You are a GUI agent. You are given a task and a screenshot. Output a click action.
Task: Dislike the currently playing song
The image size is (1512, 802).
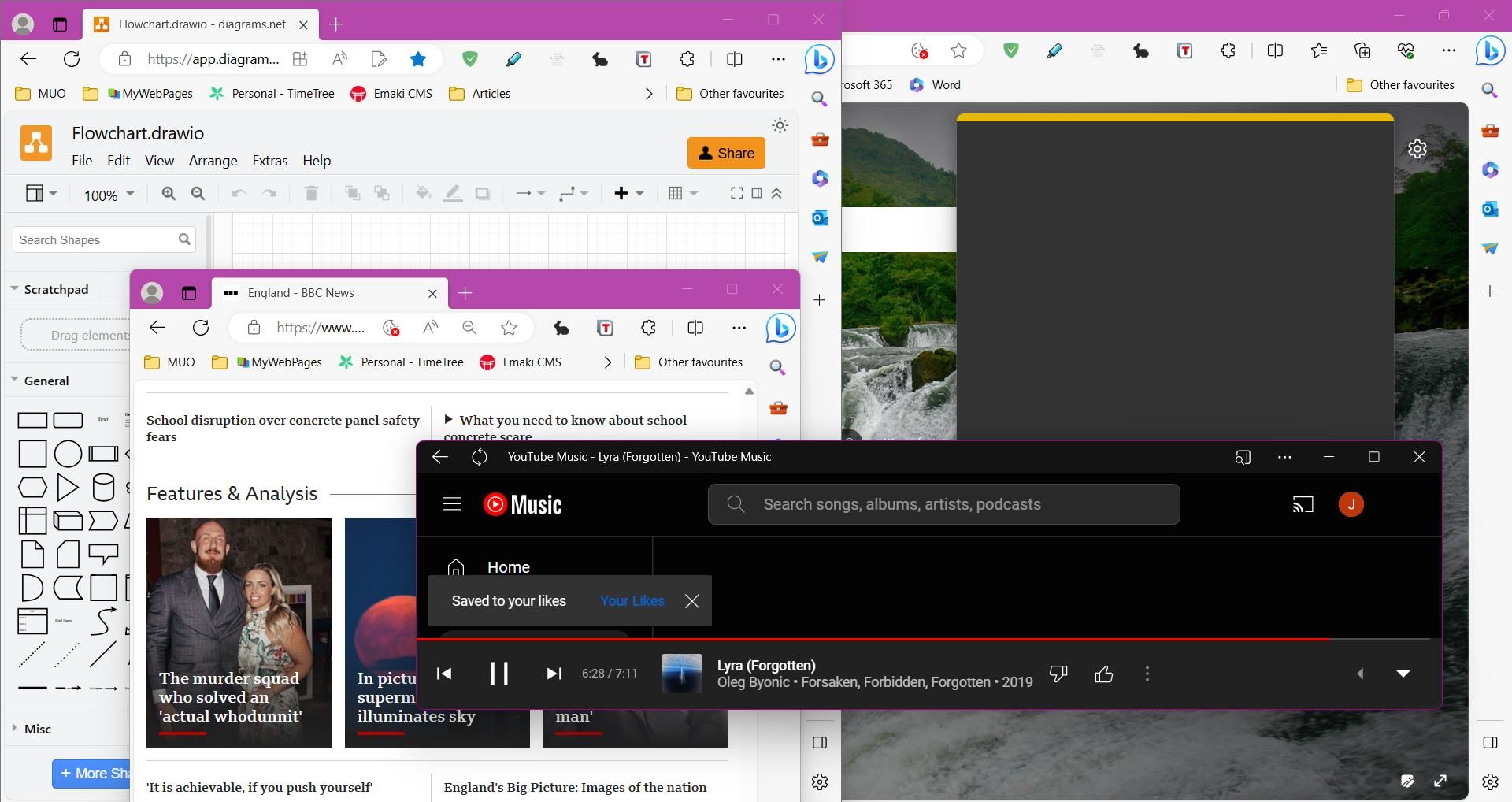[x=1058, y=674]
